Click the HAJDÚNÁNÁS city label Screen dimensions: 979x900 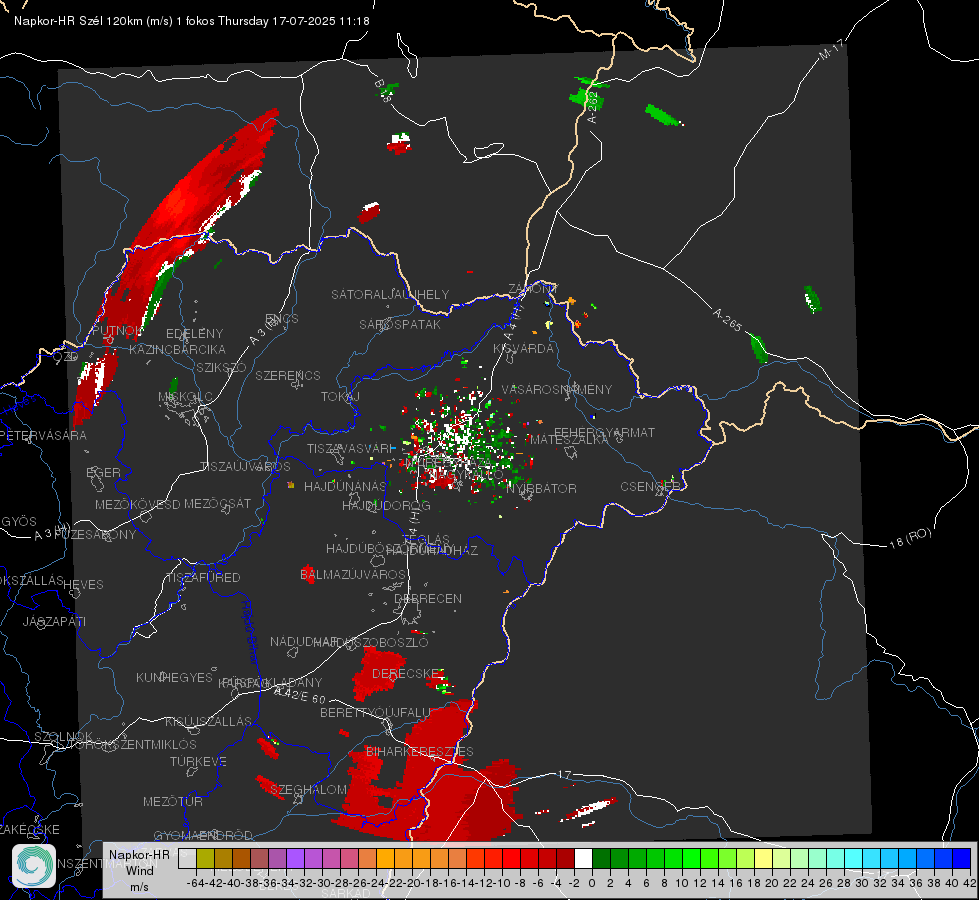pos(345,486)
